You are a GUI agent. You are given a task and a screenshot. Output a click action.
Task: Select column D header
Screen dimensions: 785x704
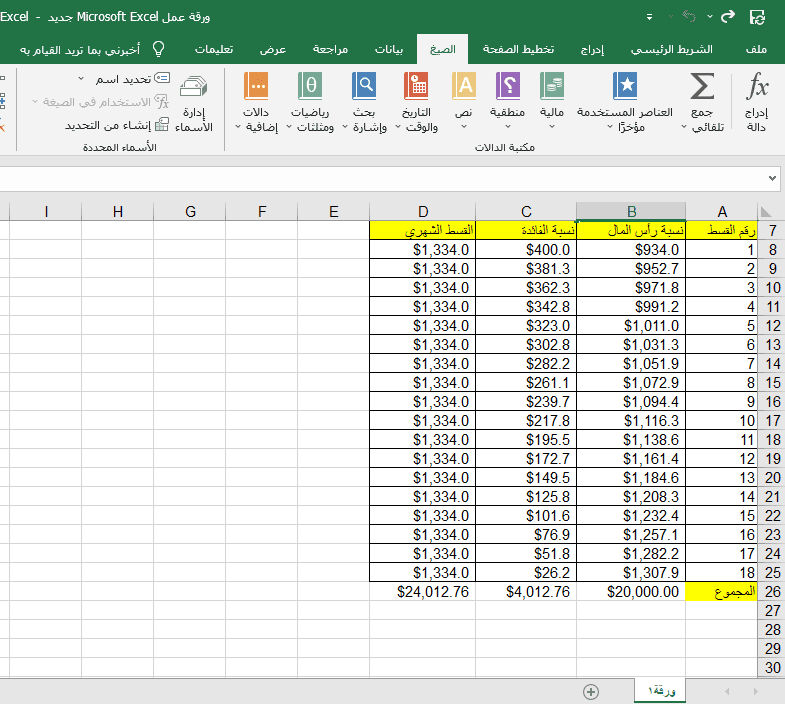point(423,211)
